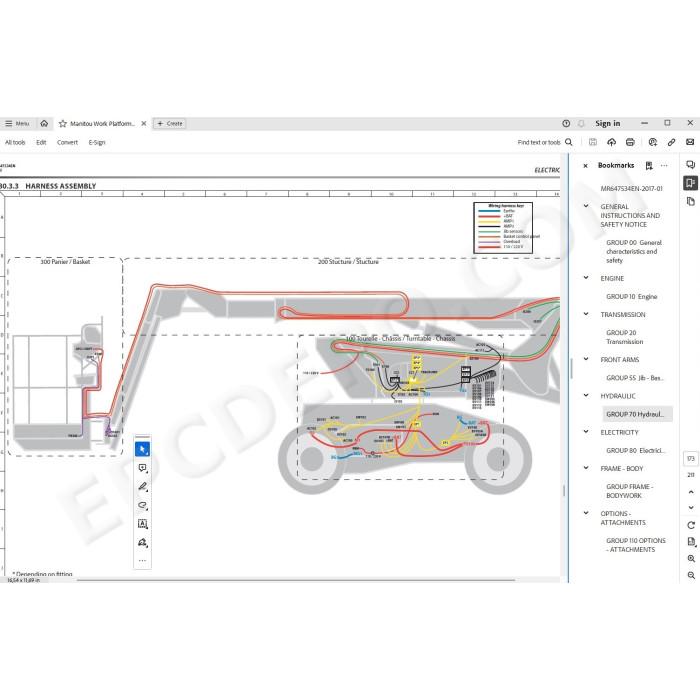Choose the add text box tool
This screenshot has width=700, height=700.
142,524
